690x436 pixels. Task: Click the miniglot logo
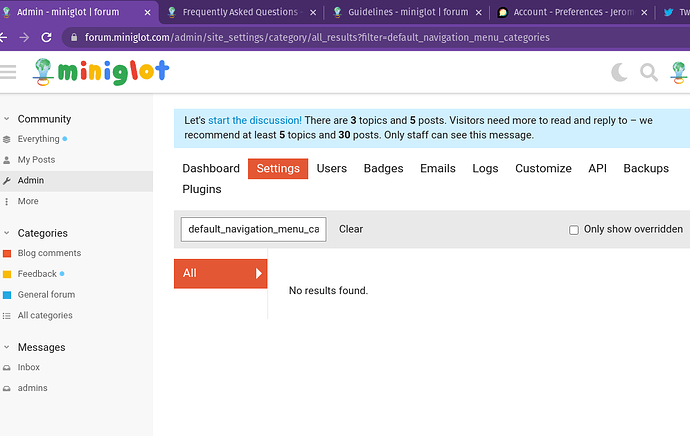101,72
